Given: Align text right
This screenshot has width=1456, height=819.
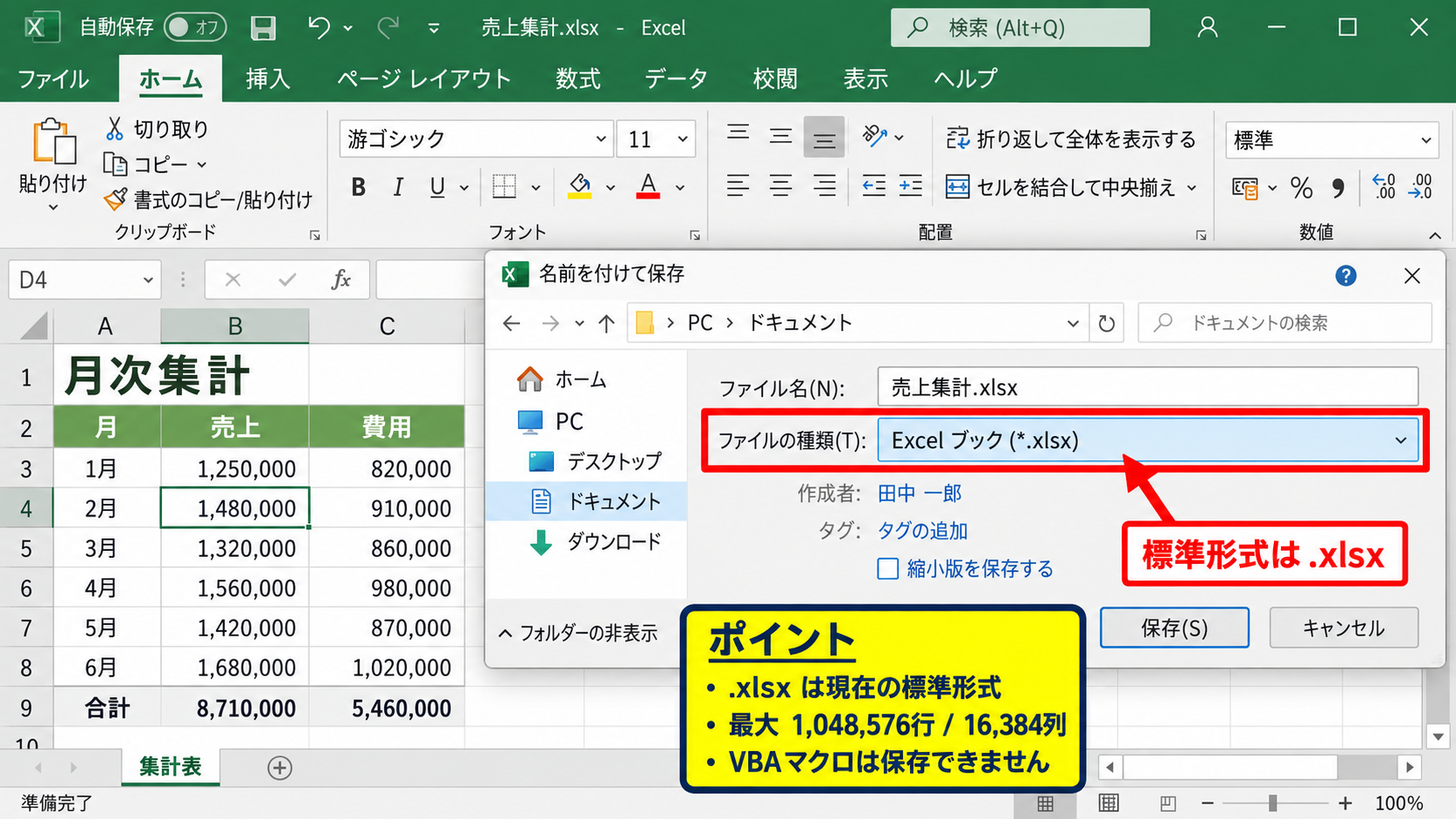Looking at the screenshot, I should tap(824, 186).
